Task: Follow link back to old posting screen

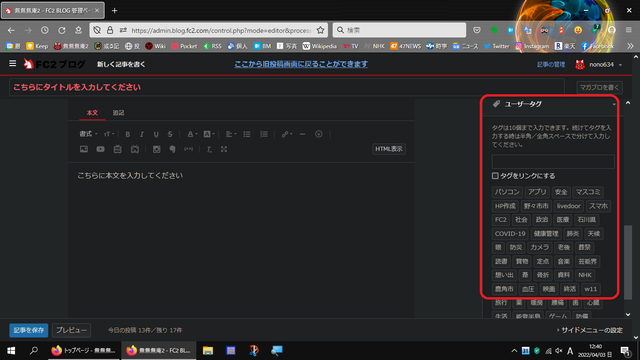Action: [x=301, y=64]
